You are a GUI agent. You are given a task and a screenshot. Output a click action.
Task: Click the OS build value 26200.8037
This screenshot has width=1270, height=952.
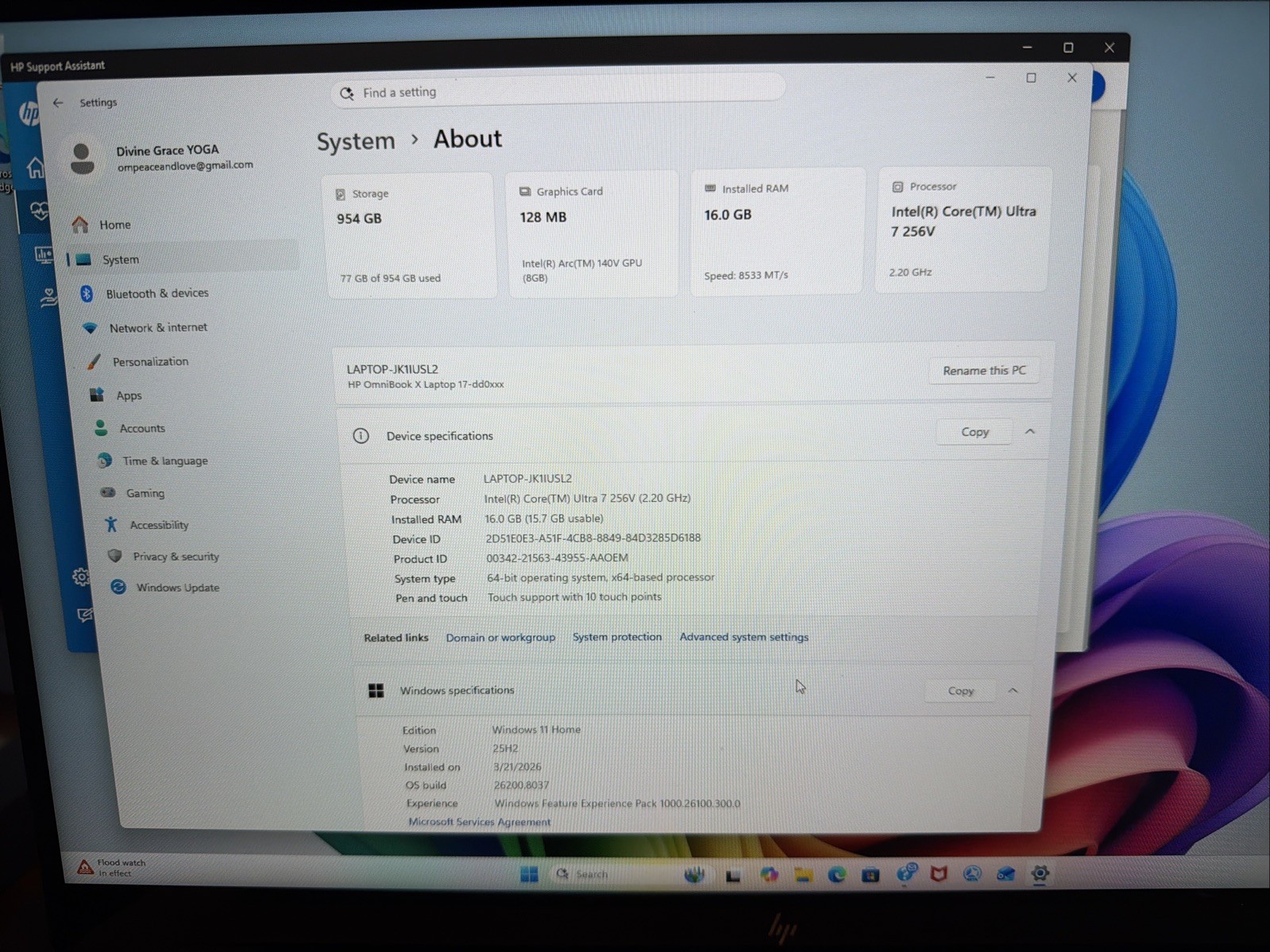click(x=521, y=785)
